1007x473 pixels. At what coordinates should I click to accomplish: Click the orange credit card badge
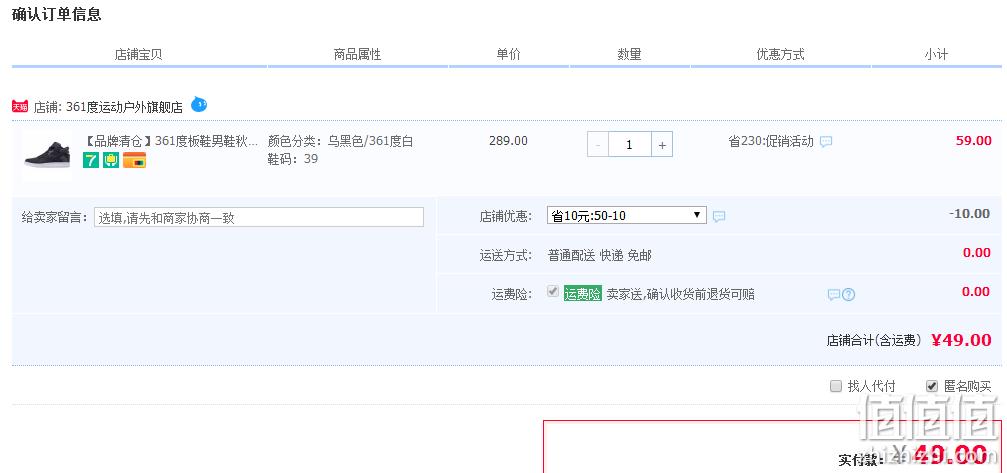click(x=135, y=160)
